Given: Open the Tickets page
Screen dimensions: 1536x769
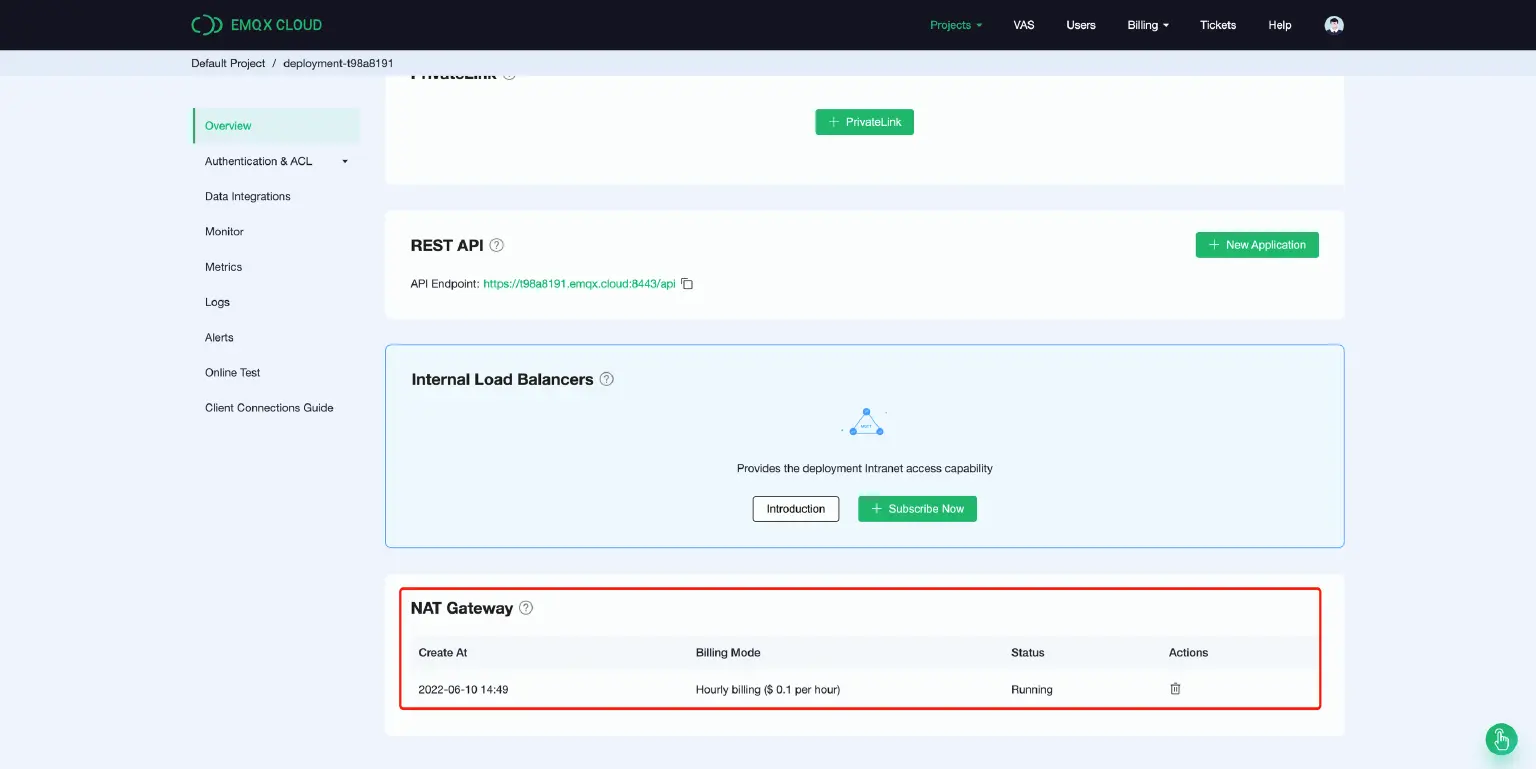Looking at the screenshot, I should [x=1218, y=24].
